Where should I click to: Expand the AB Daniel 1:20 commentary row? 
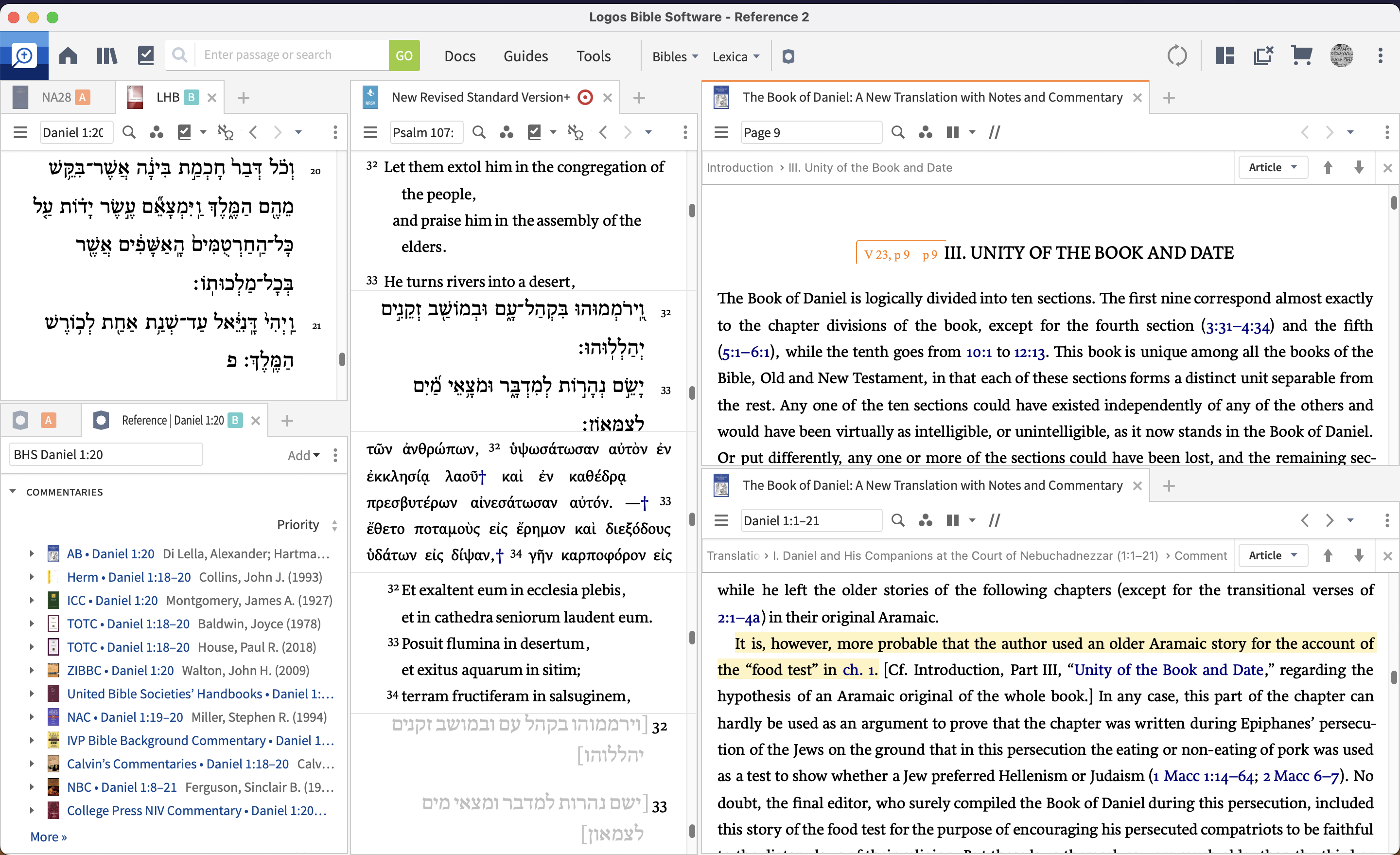pos(32,553)
